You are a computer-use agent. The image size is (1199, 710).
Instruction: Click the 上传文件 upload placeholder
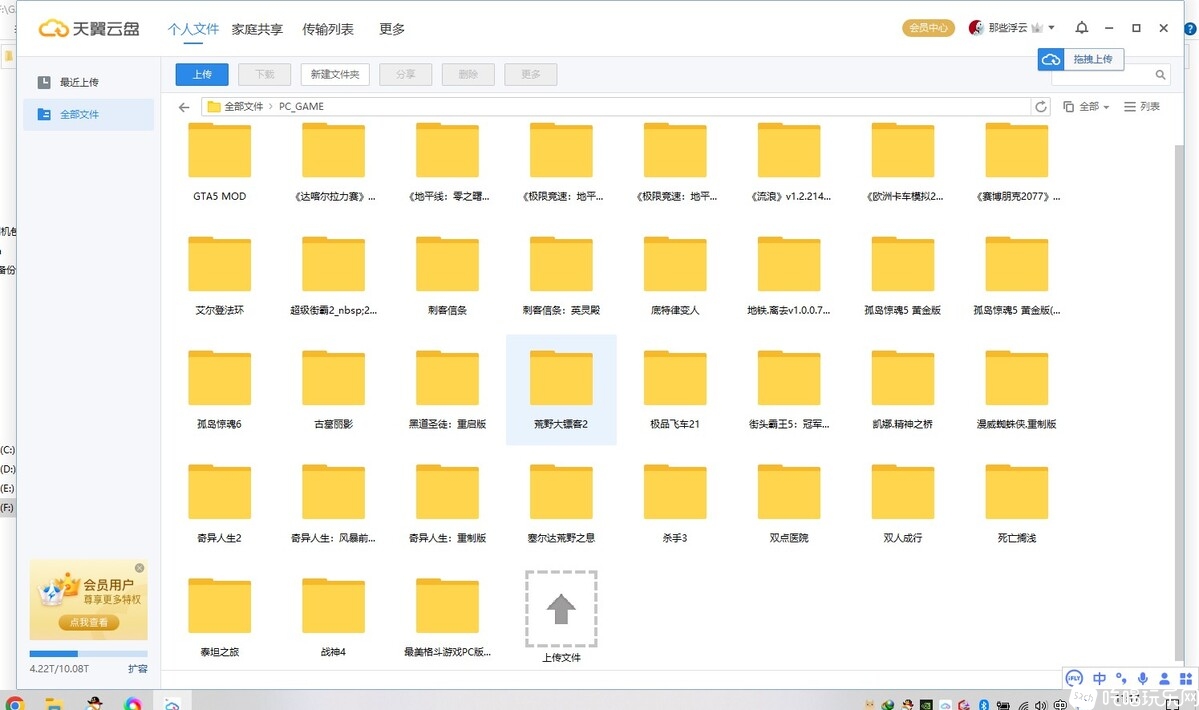click(x=561, y=609)
